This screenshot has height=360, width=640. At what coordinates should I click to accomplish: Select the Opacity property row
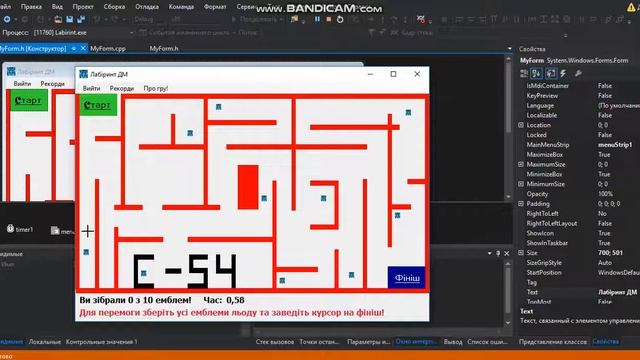coord(579,194)
